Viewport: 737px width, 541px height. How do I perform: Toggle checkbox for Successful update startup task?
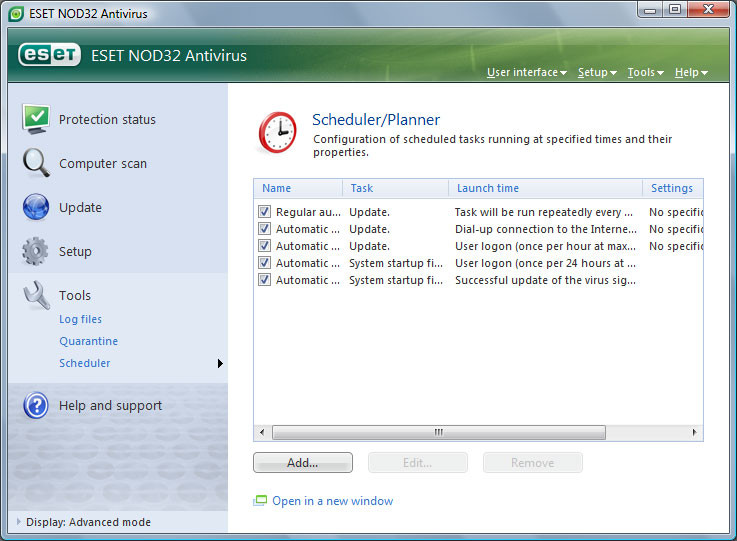(x=265, y=280)
